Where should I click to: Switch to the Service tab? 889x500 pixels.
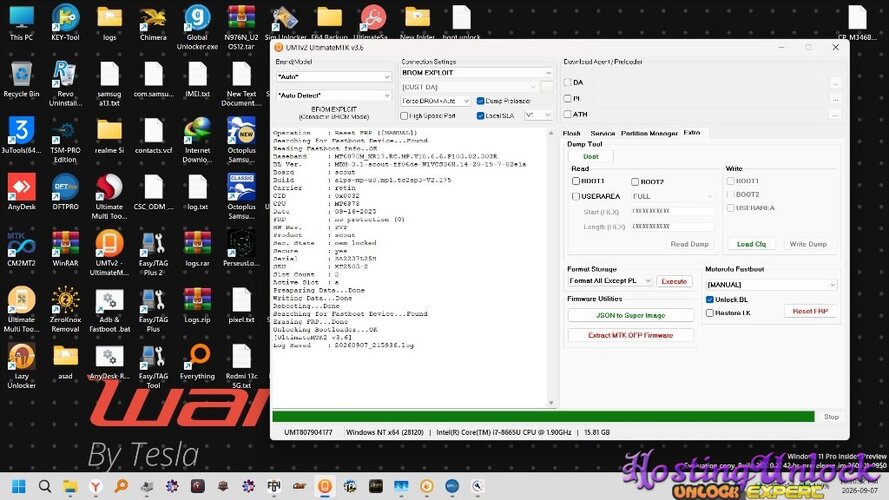point(603,133)
